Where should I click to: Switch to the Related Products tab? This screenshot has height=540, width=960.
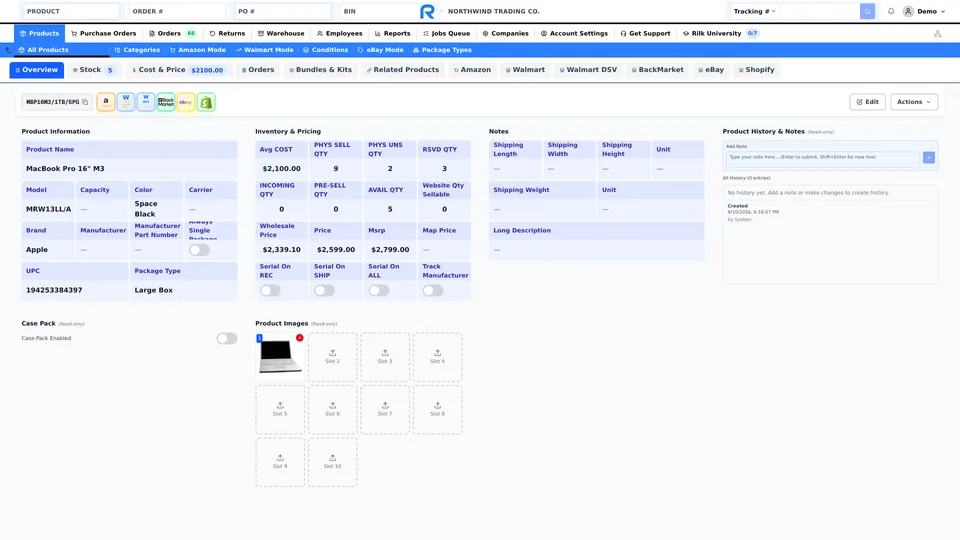pyautogui.click(x=403, y=70)
